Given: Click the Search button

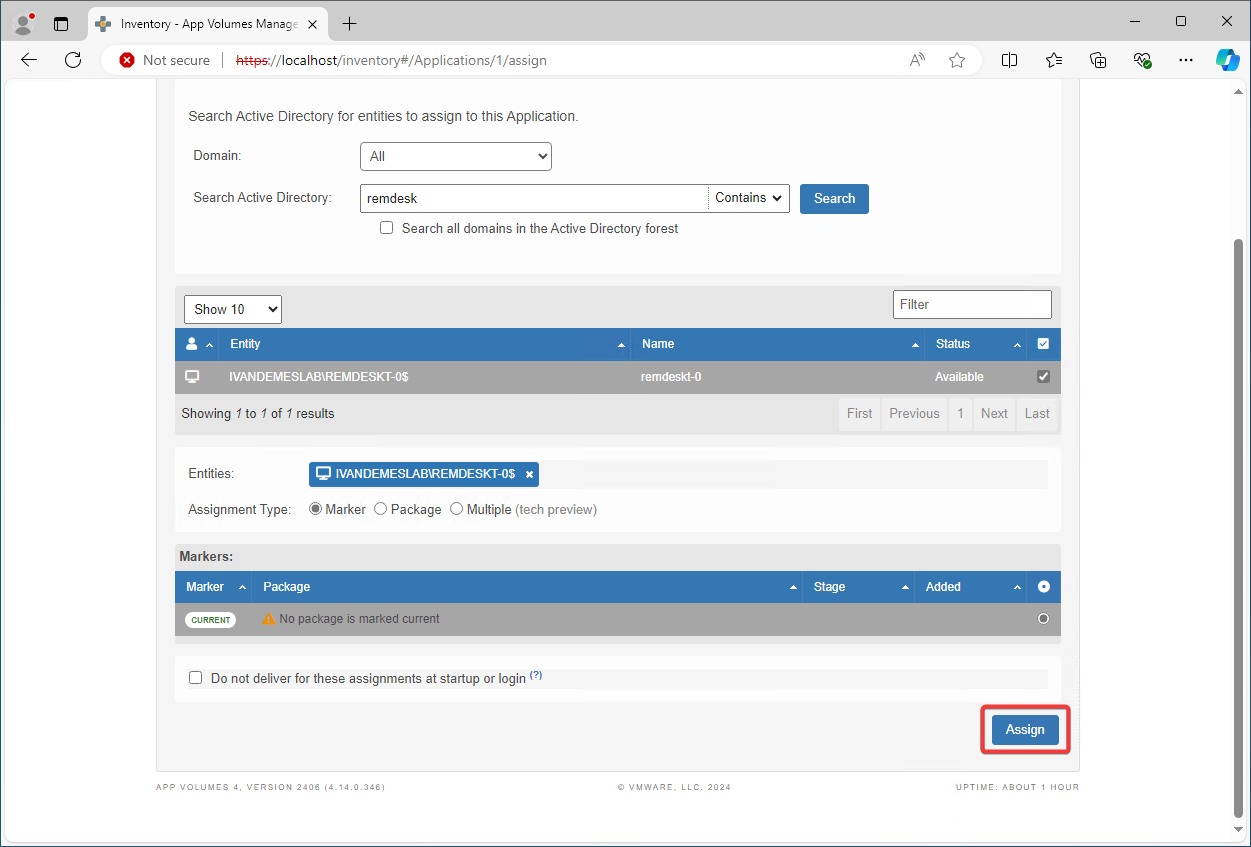Looking at the screenshot, I should [834, 198].
